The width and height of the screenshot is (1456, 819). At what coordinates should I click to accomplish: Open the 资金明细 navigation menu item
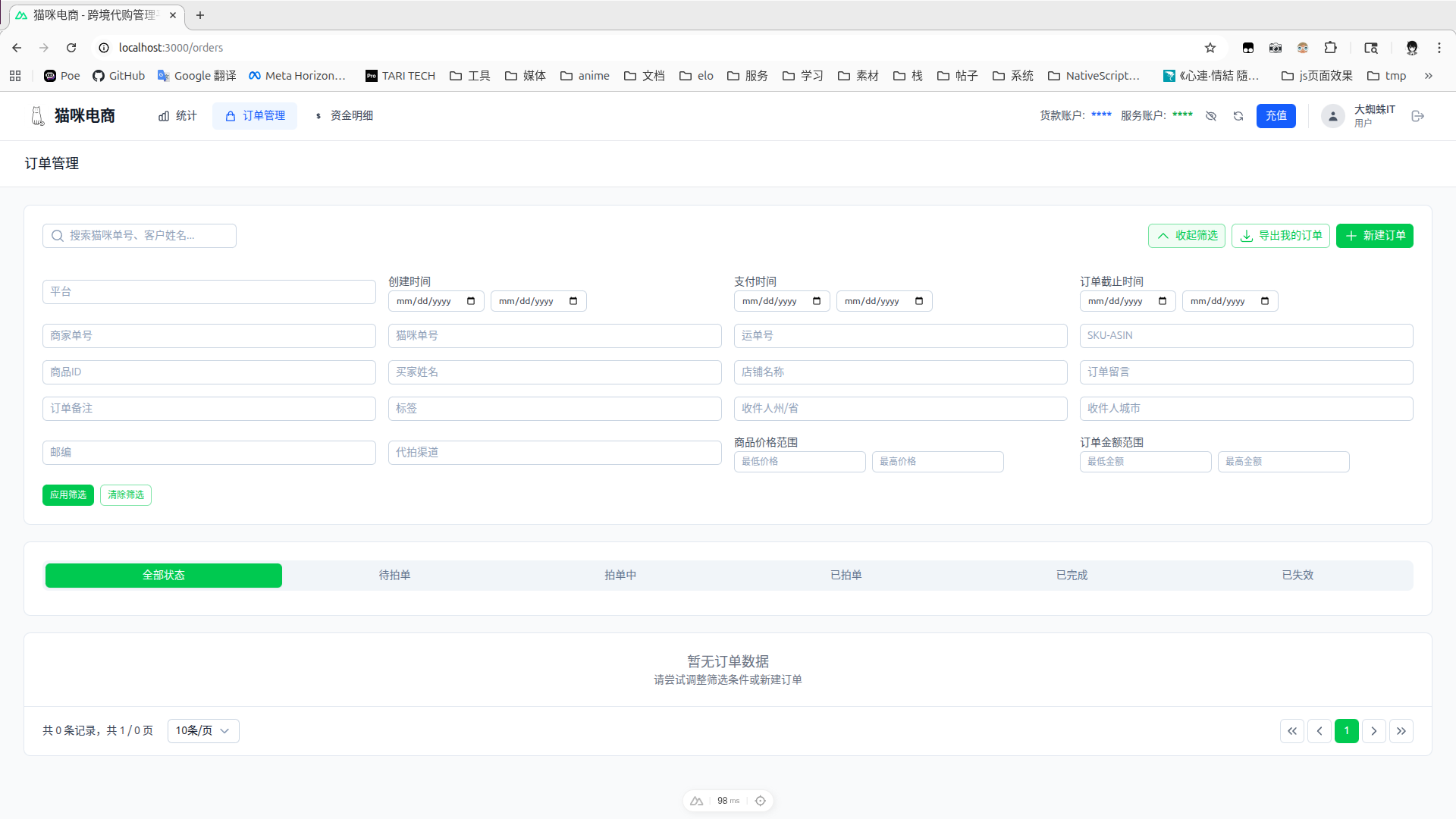(344, 116)
